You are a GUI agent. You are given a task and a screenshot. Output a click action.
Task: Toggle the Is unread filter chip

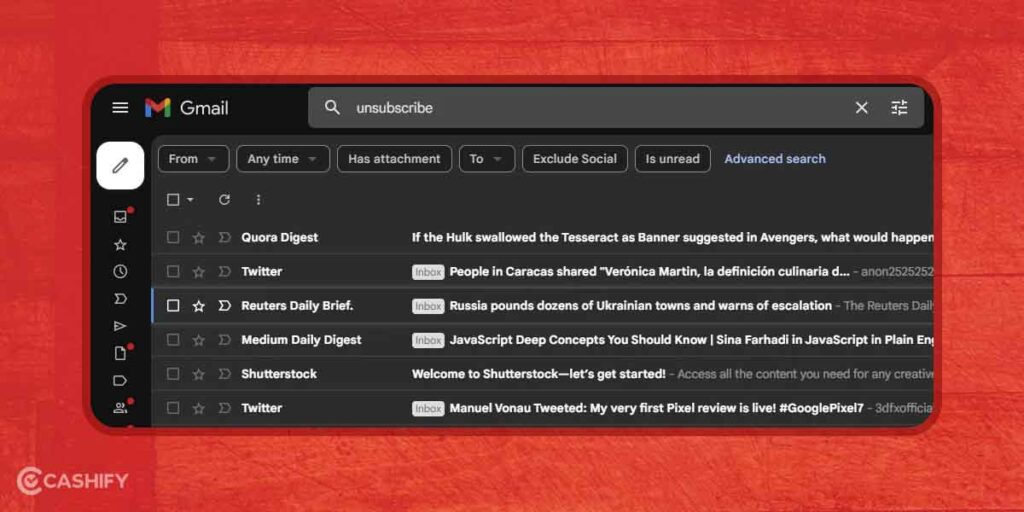[x=673, y=159]
